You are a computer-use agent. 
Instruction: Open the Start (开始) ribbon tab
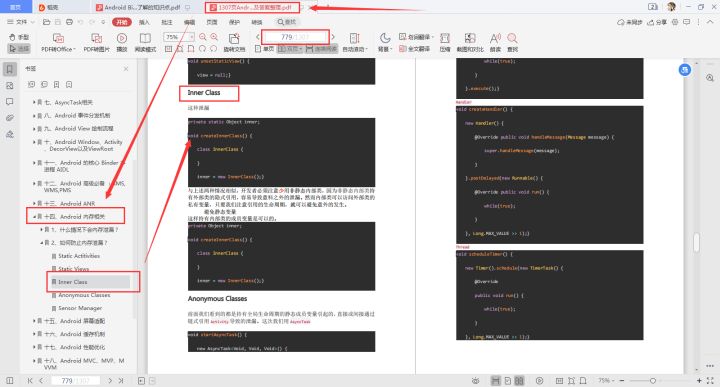(x=122, y=22)
